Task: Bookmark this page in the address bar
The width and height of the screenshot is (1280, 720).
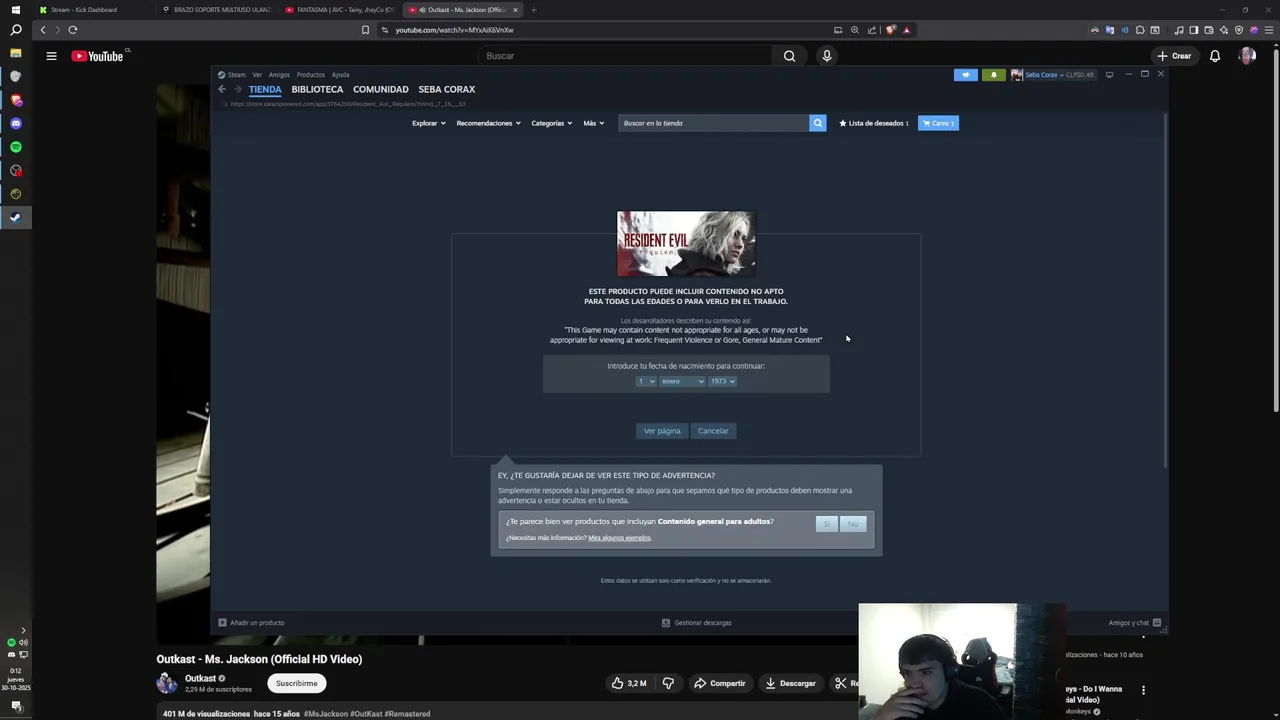Action: pos(365,30)
